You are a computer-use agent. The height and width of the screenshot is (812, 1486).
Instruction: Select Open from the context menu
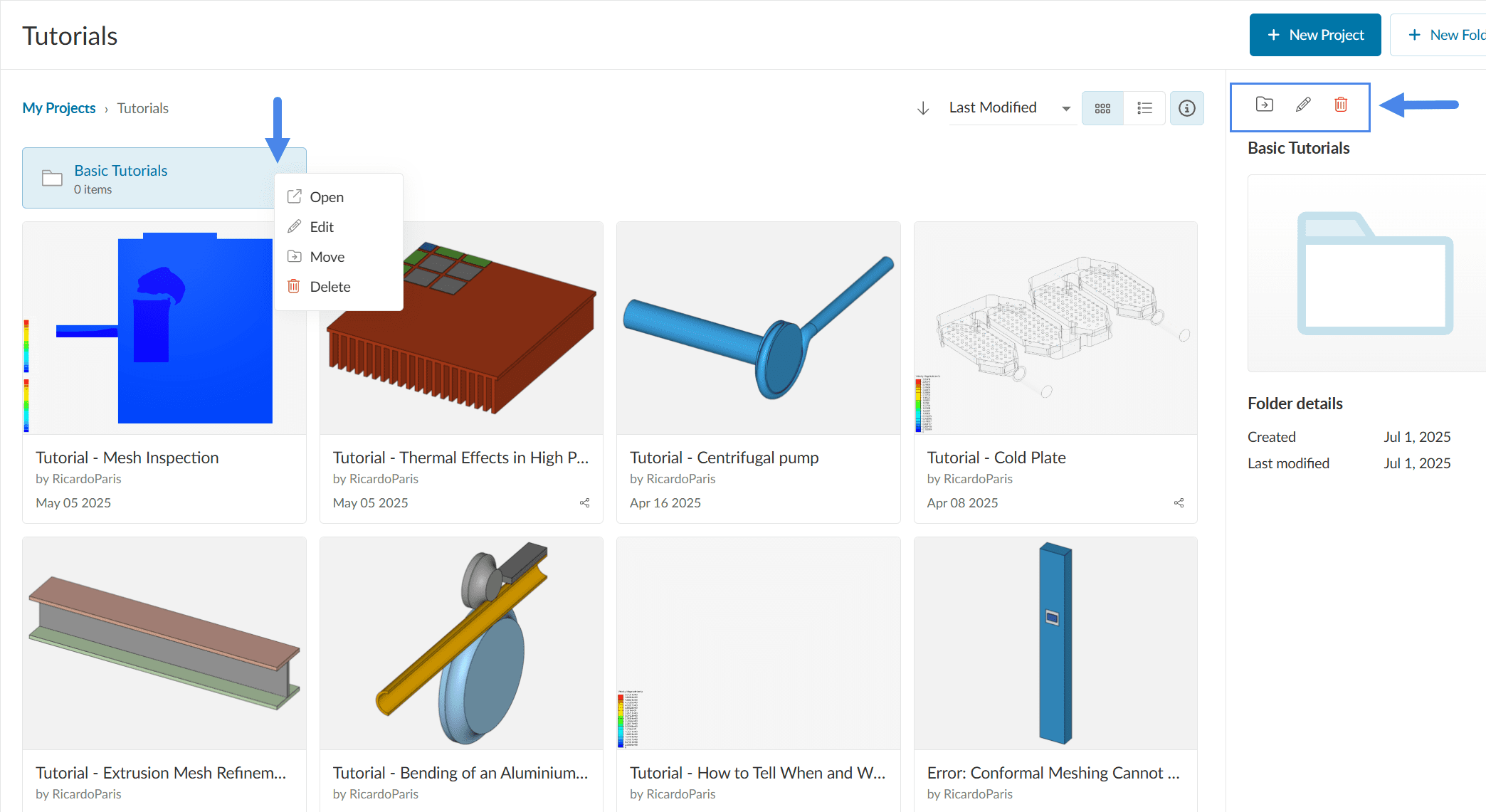(x=327, y=197)
